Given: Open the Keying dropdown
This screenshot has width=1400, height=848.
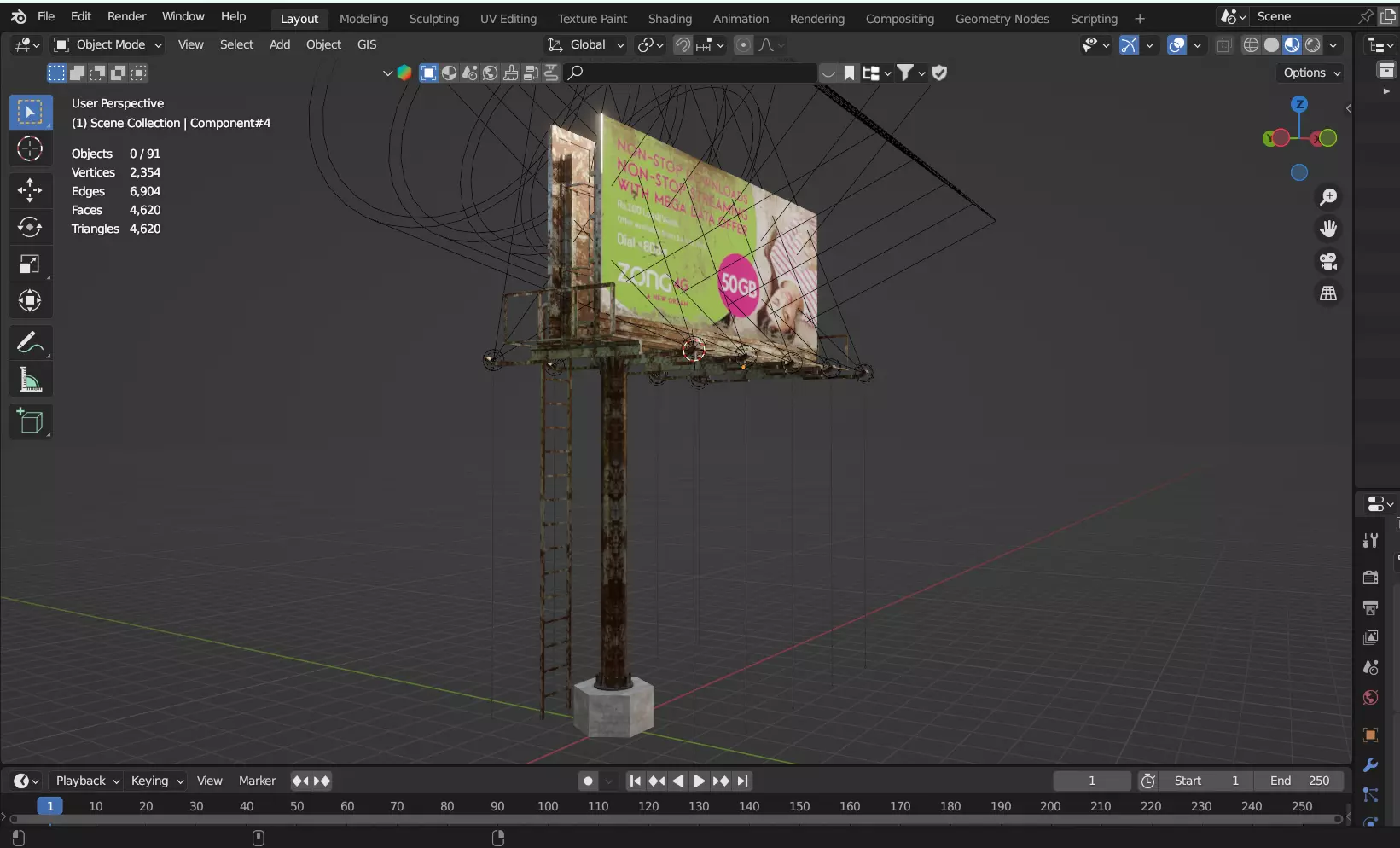Looking at the screenshot, I should pos(157,781).
